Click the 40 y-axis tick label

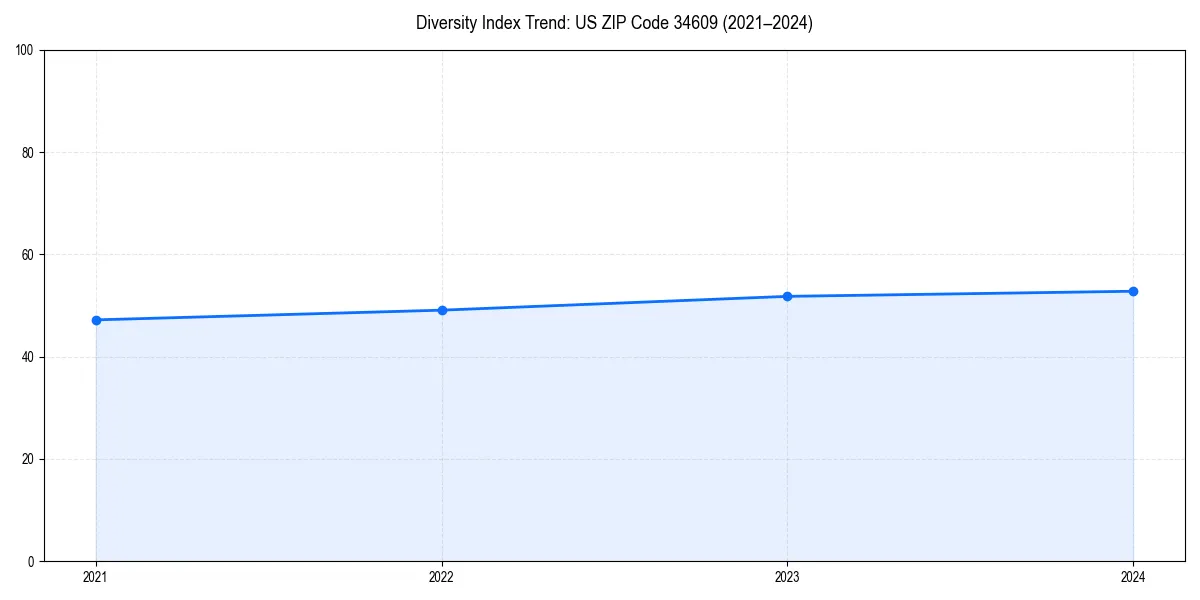point(28,354)
